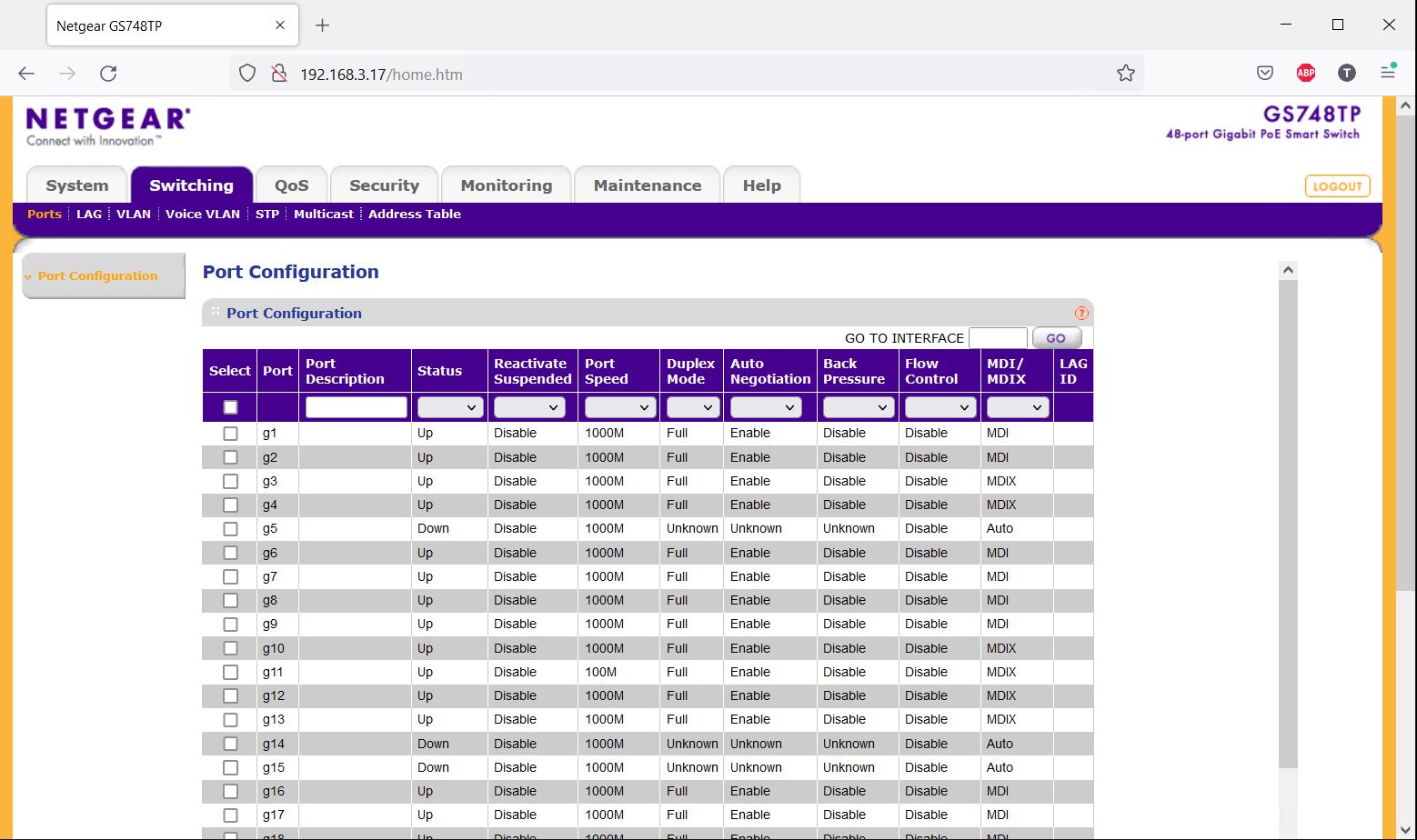This screenshot has width=1417, height=840.
Task: Open the Flow Control dropdown
Action: tap(940, 407)
